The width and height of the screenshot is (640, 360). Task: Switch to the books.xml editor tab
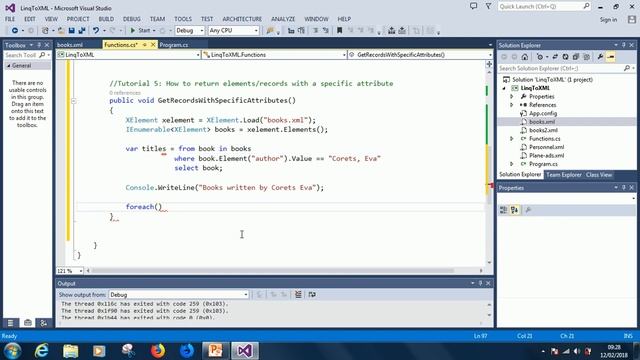70,45
